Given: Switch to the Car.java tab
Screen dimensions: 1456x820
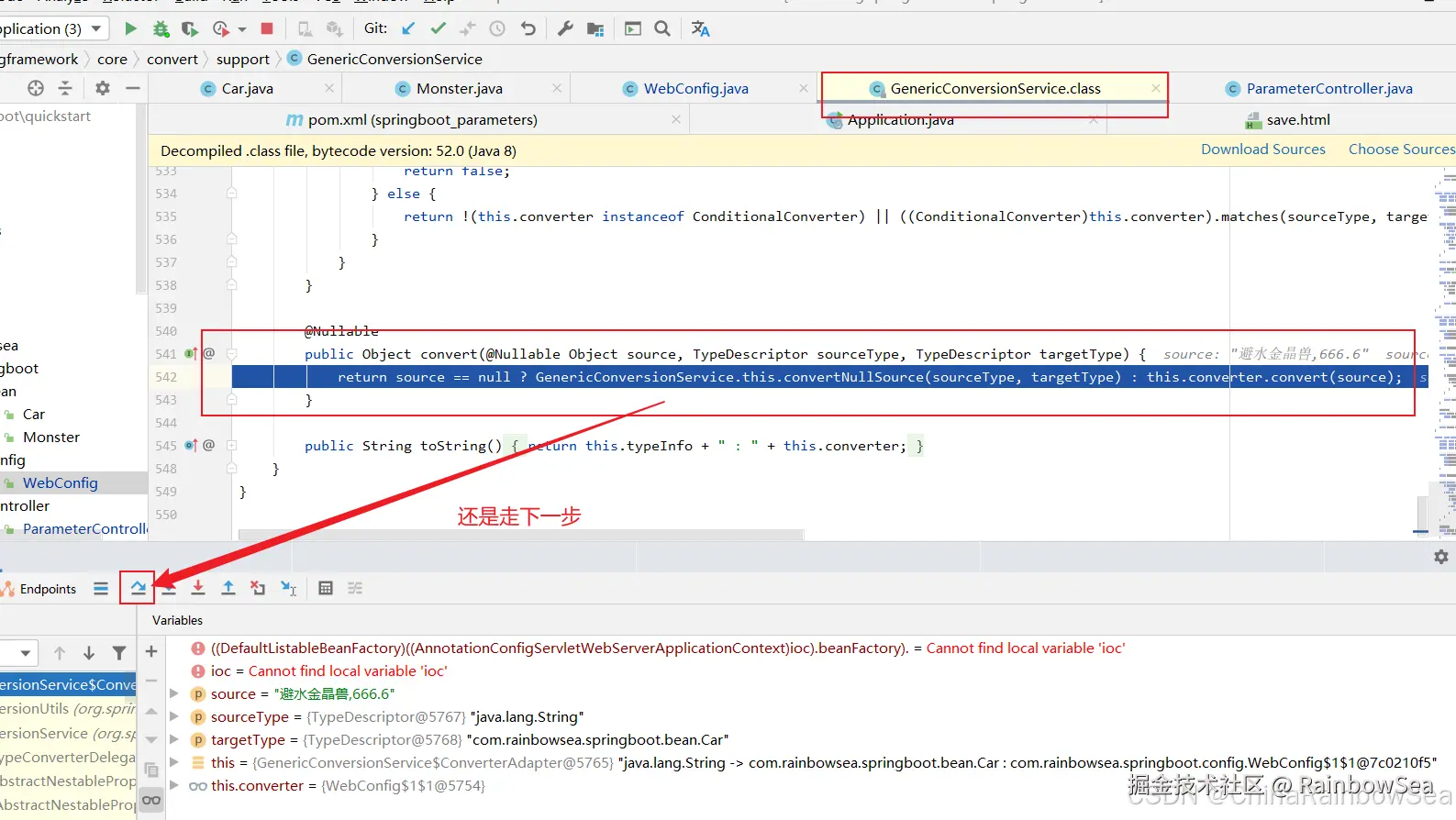Looking at the screenshot, I should point(247,88).
